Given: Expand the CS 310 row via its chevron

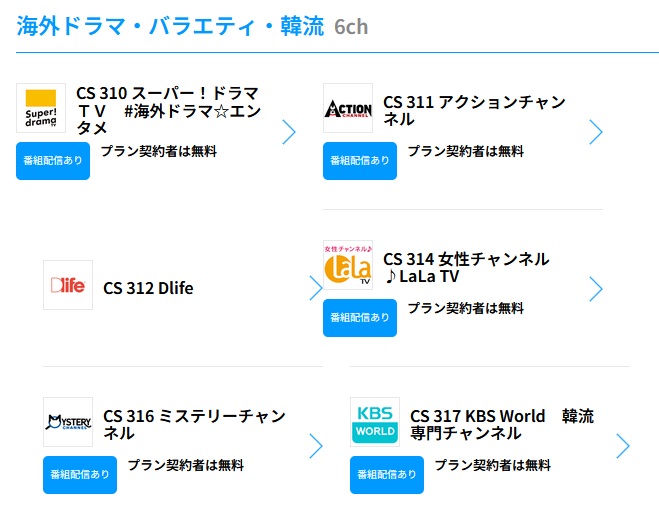Looking at the screenshot, I should point(289,132).
